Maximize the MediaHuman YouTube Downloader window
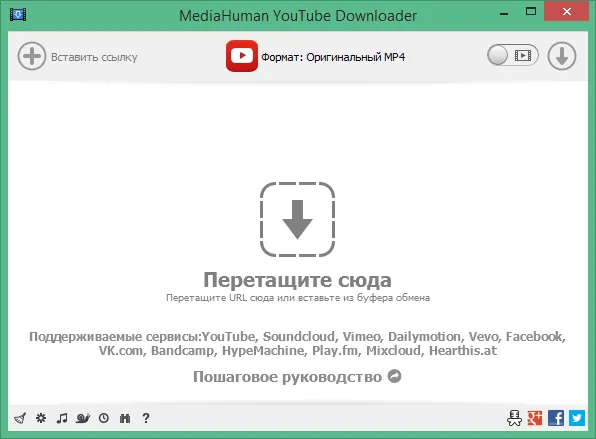 tap(531, 12)
